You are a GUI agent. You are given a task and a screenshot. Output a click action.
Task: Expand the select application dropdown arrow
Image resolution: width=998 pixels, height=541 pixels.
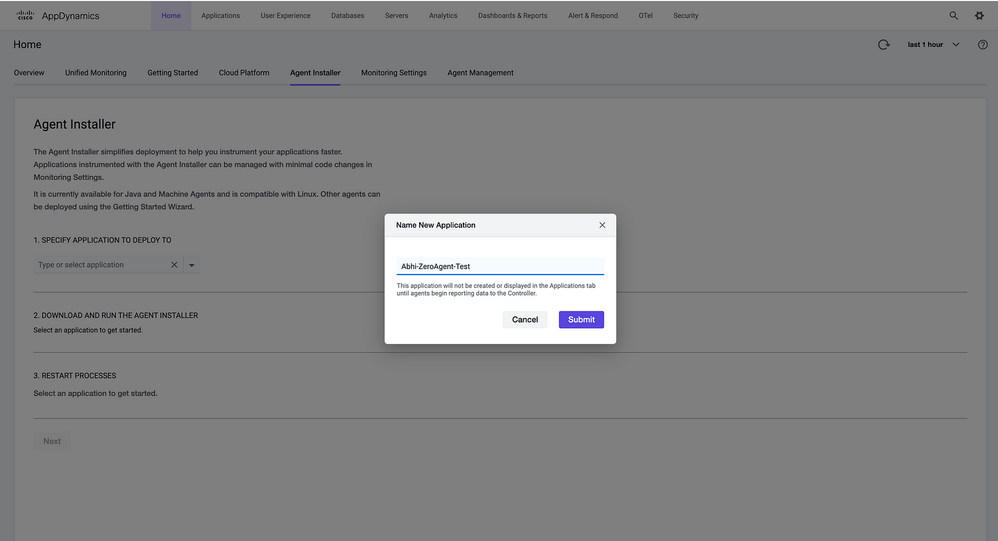click(x=192, y=265)
